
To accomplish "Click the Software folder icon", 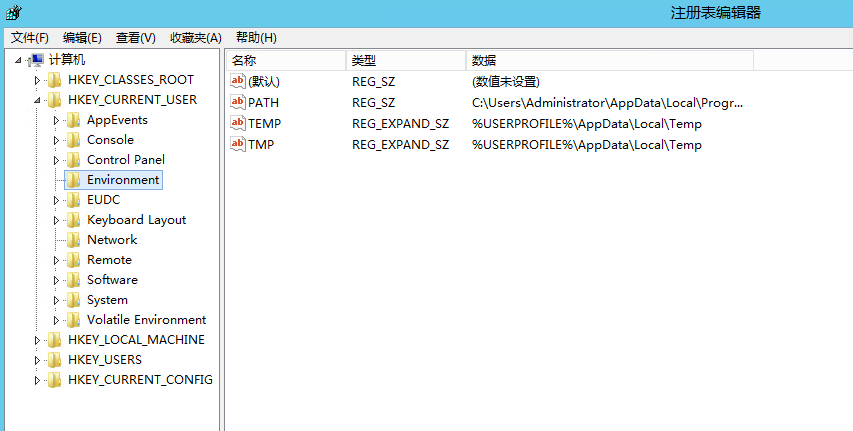I will coord(73,280).
